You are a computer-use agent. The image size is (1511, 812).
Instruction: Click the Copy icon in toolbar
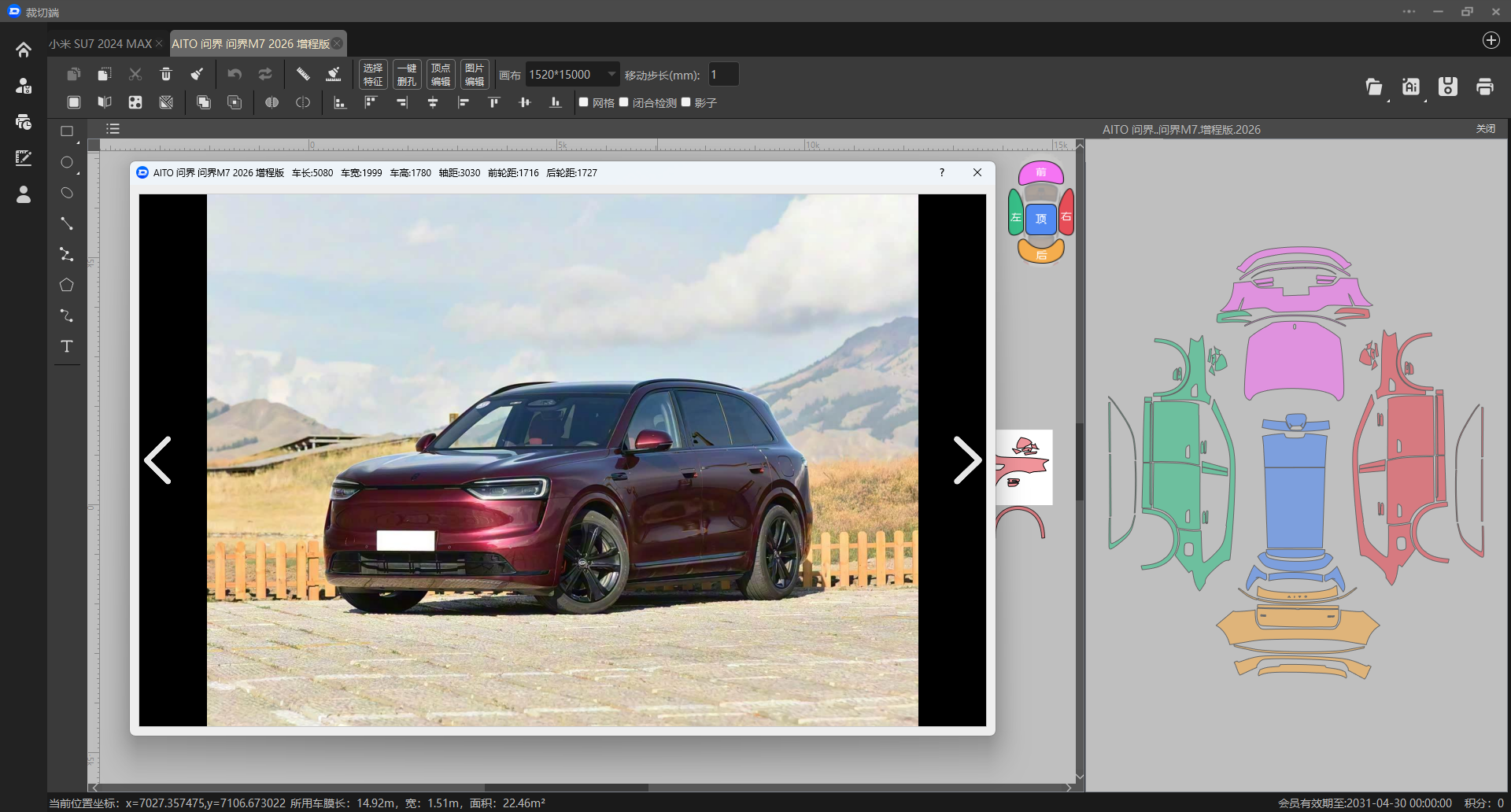(74, 74)
